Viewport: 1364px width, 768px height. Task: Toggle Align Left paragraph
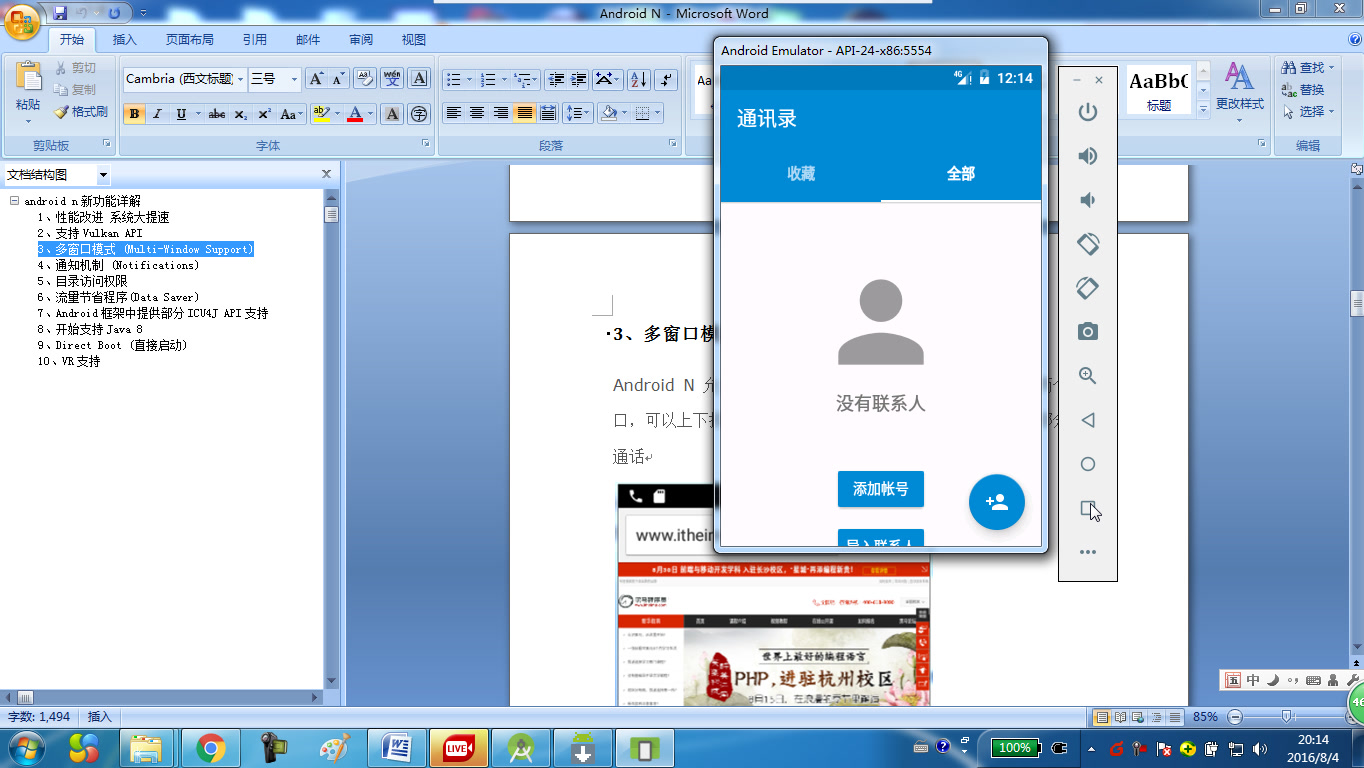(454, 113)
